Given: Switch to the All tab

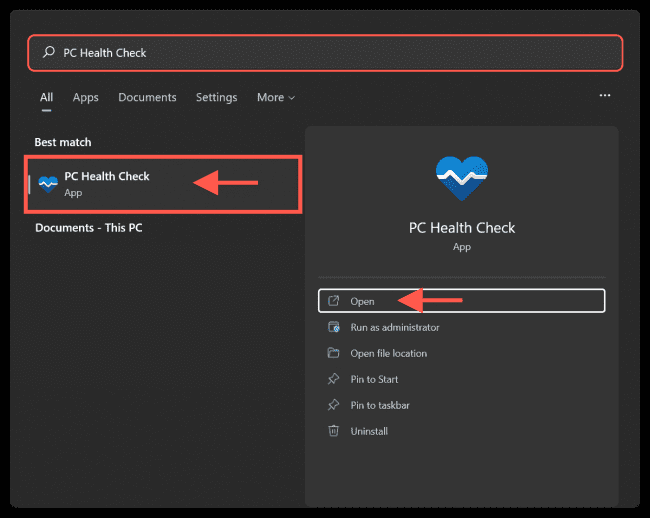Looking at the screenshot, I should coord(46,97).
